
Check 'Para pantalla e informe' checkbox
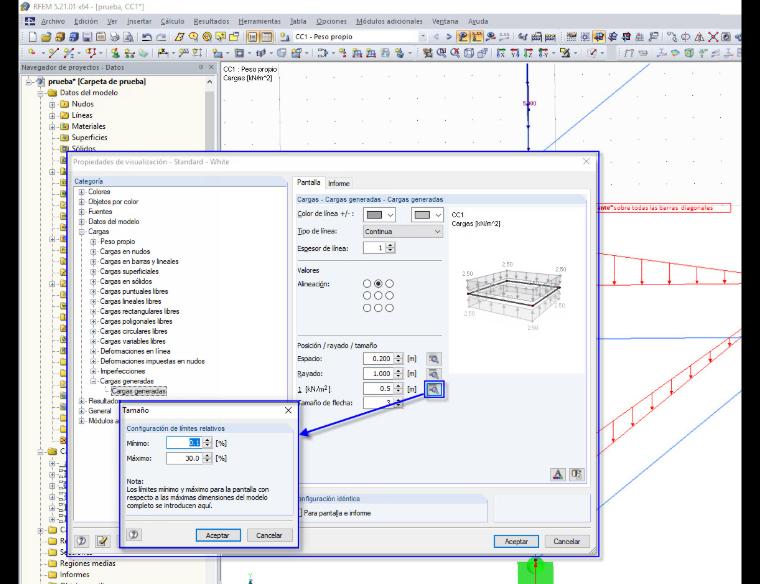[x=299, y=513]
